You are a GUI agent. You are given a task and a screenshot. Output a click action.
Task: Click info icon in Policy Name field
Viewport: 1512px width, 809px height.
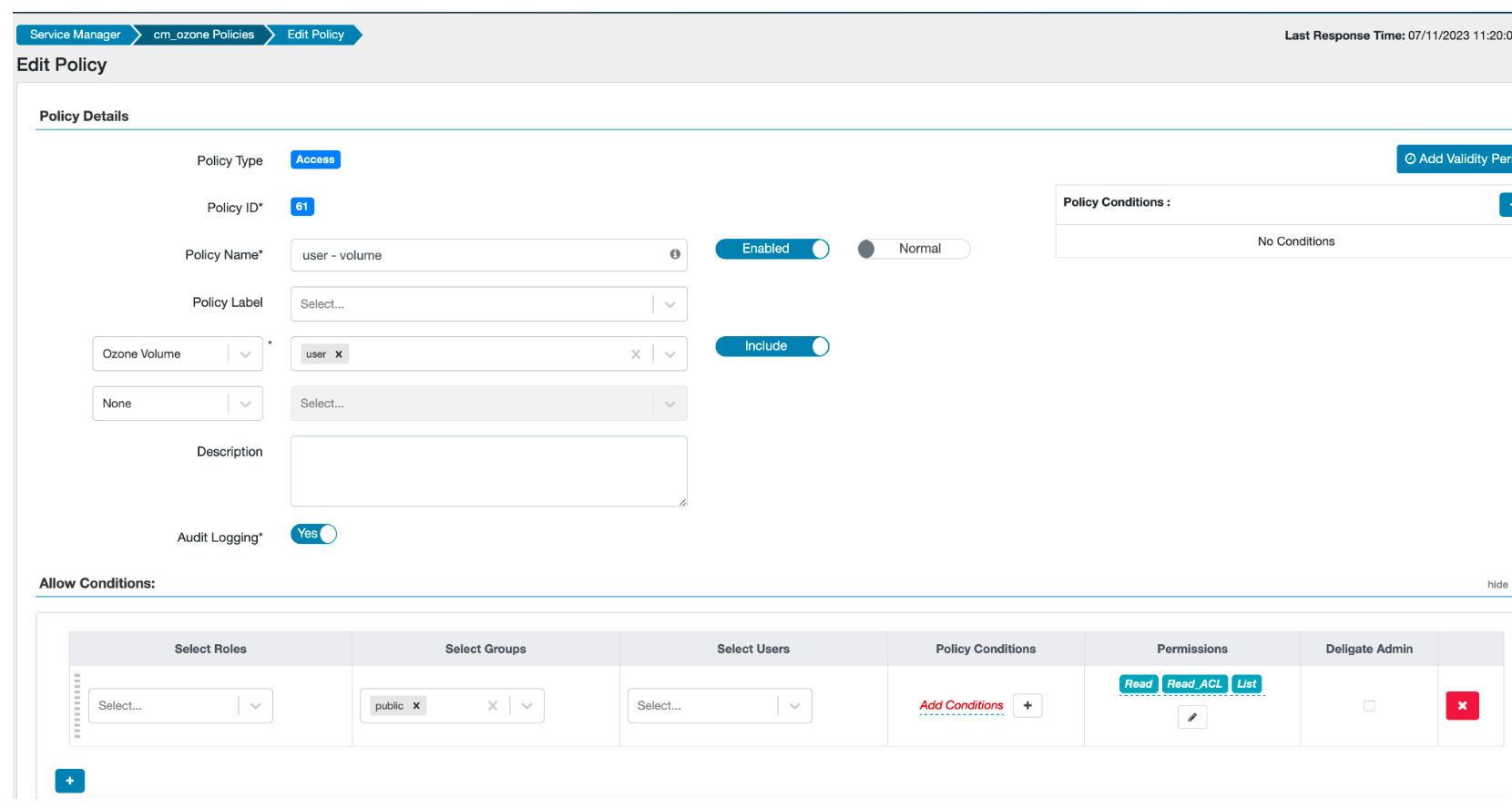[675, 254]
